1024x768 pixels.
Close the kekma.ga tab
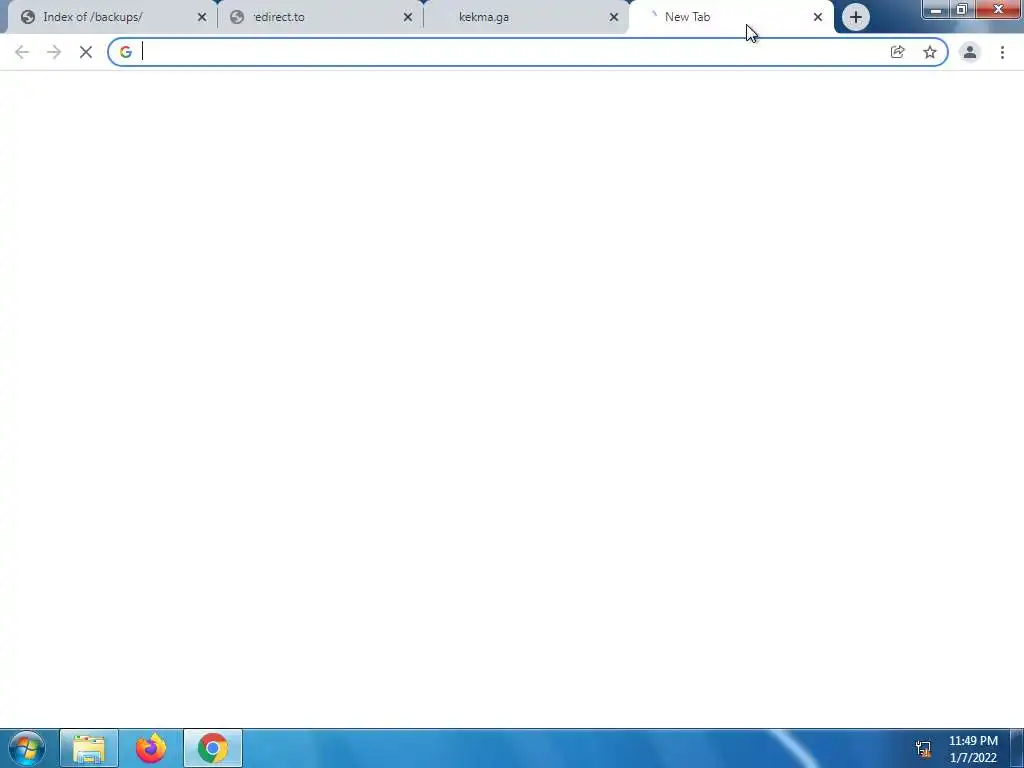pyautogui.click(x=613, y=17)
